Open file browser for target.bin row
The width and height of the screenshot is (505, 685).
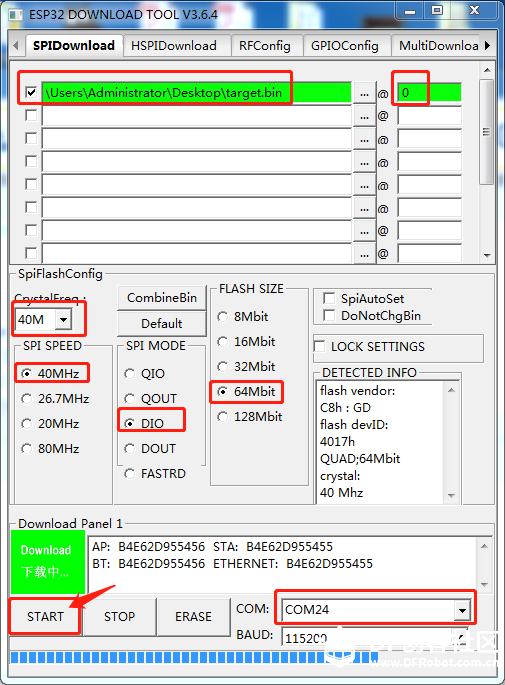[364, 93]
